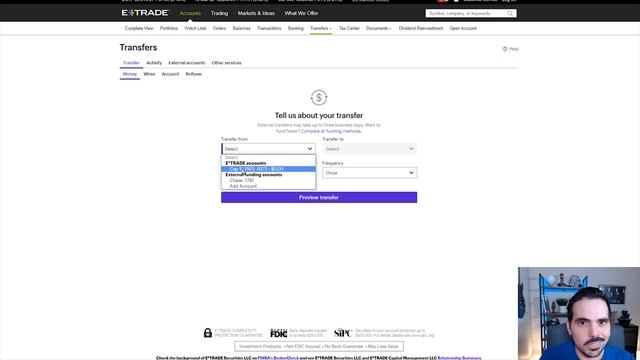Expand the Documents menu in the sub-navigation
The image size is (640, 360).
pos(378,29)
